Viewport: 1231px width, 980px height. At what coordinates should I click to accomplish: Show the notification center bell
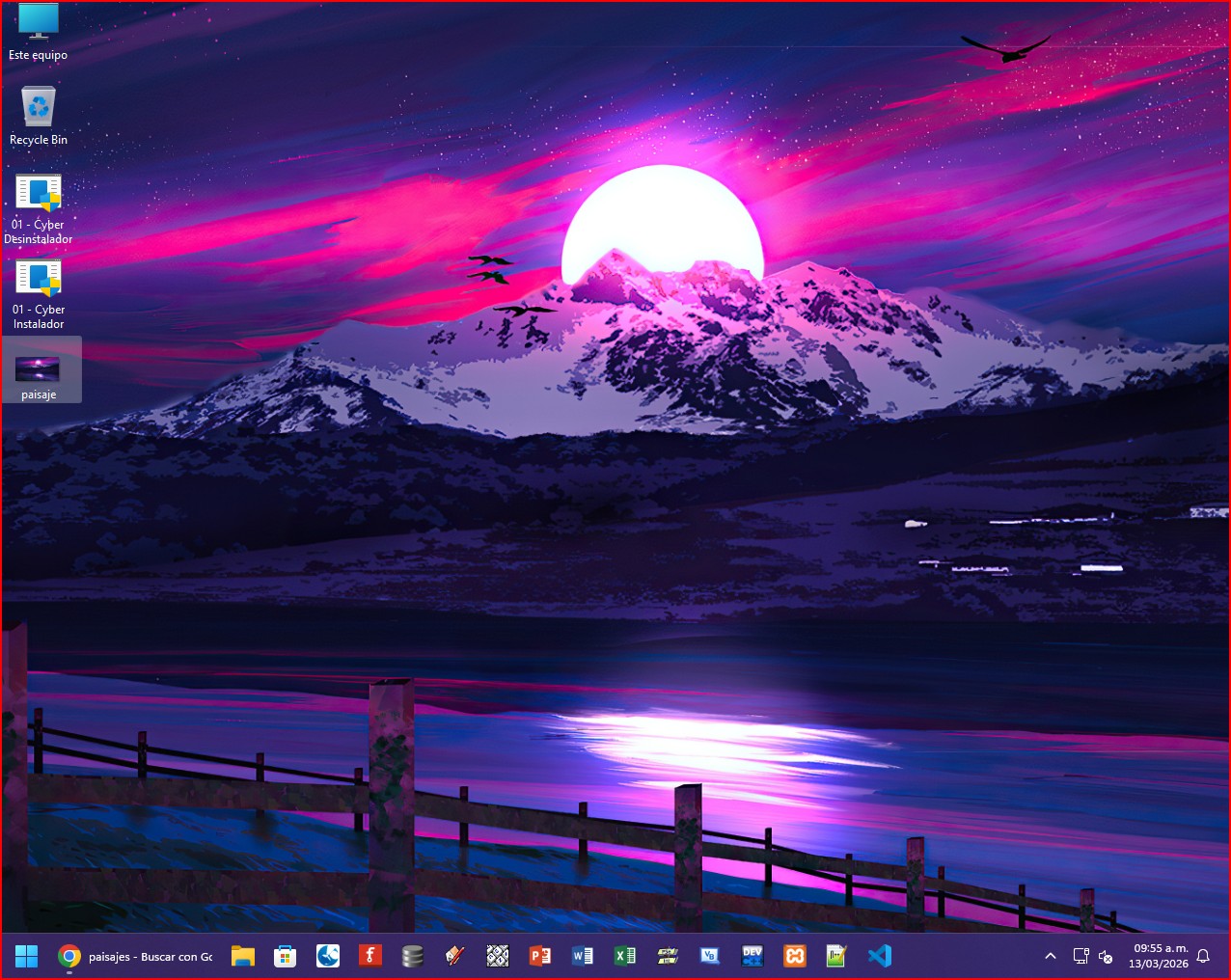tap(1203, 956)
